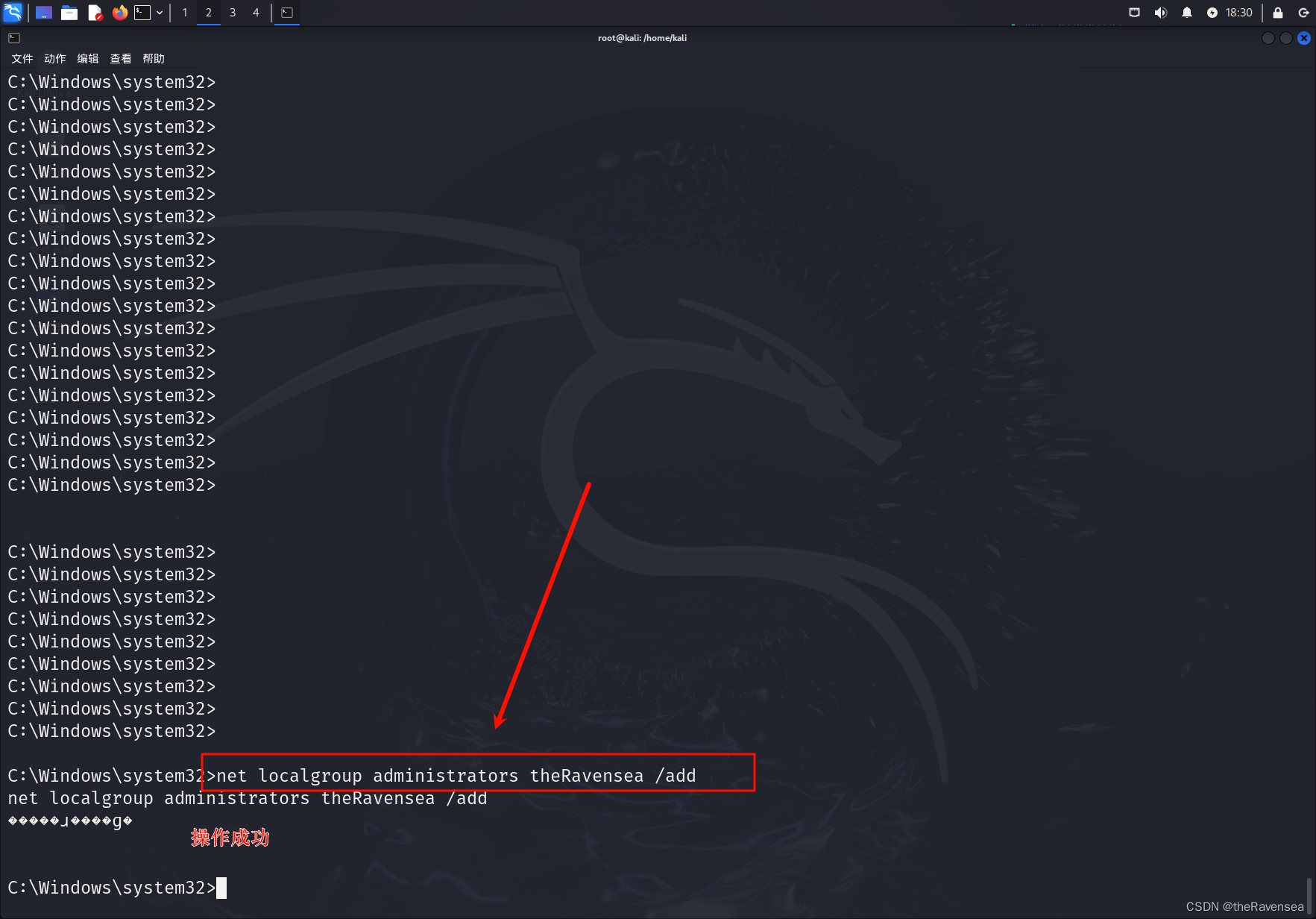Open the 帮助 menu
The width and height of the screenshot is (1316, 919).
point(153,59)
